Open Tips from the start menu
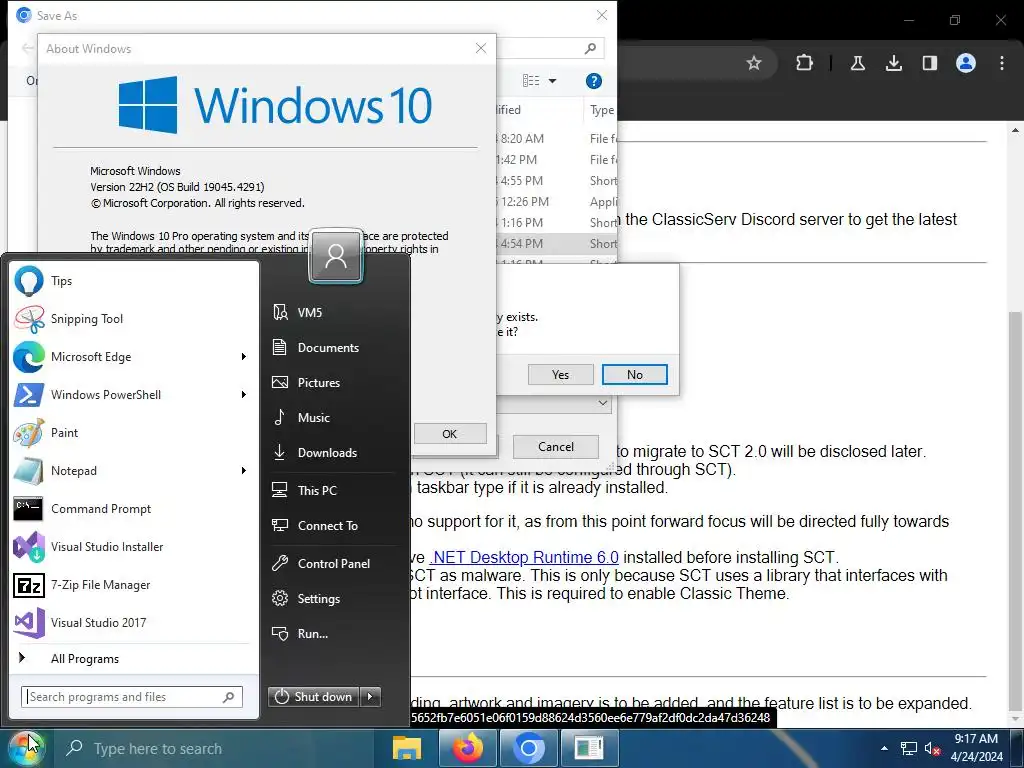Viewport: 1024px width, 768px height. (x=134, y=281)
